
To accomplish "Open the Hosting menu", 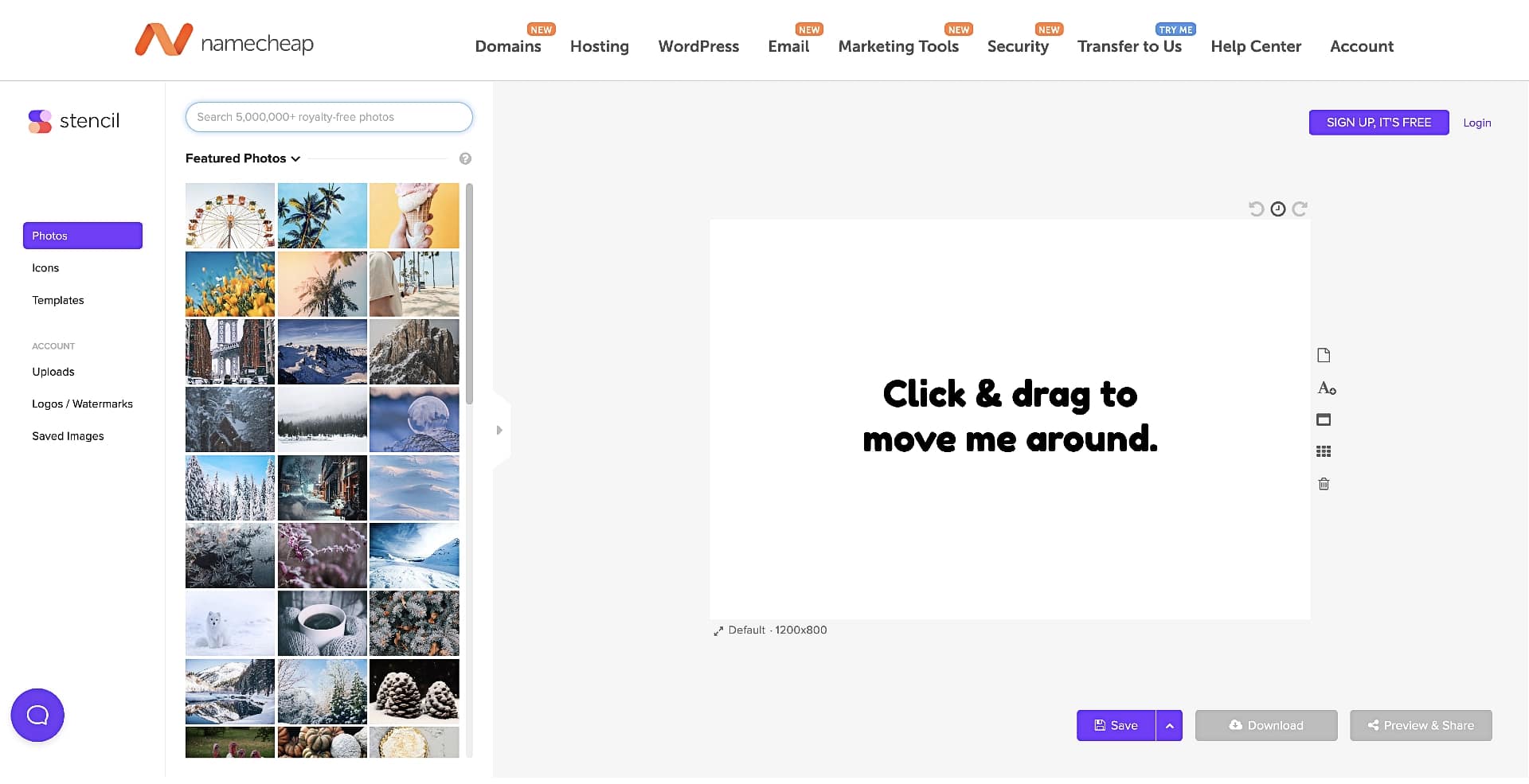I will [x=599, y=46].
